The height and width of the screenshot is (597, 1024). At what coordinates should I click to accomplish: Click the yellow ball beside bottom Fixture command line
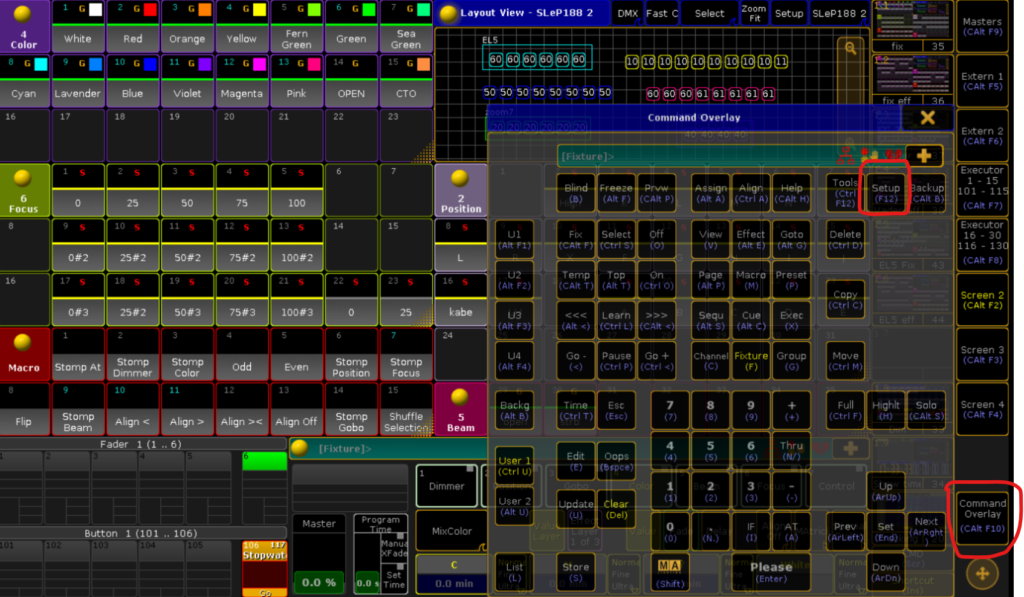[304, 449]
